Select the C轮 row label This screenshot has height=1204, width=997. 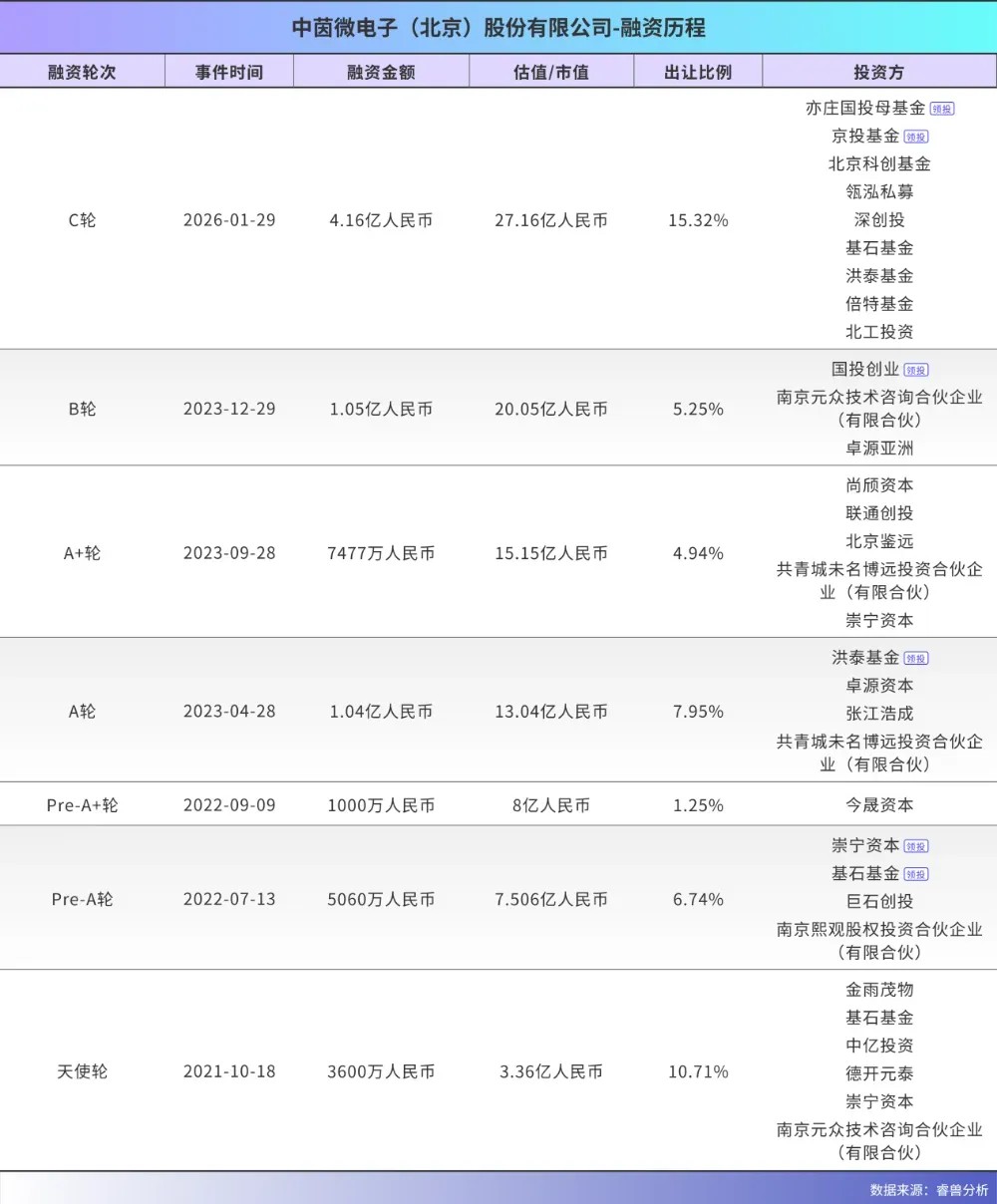tap(82, 219)
